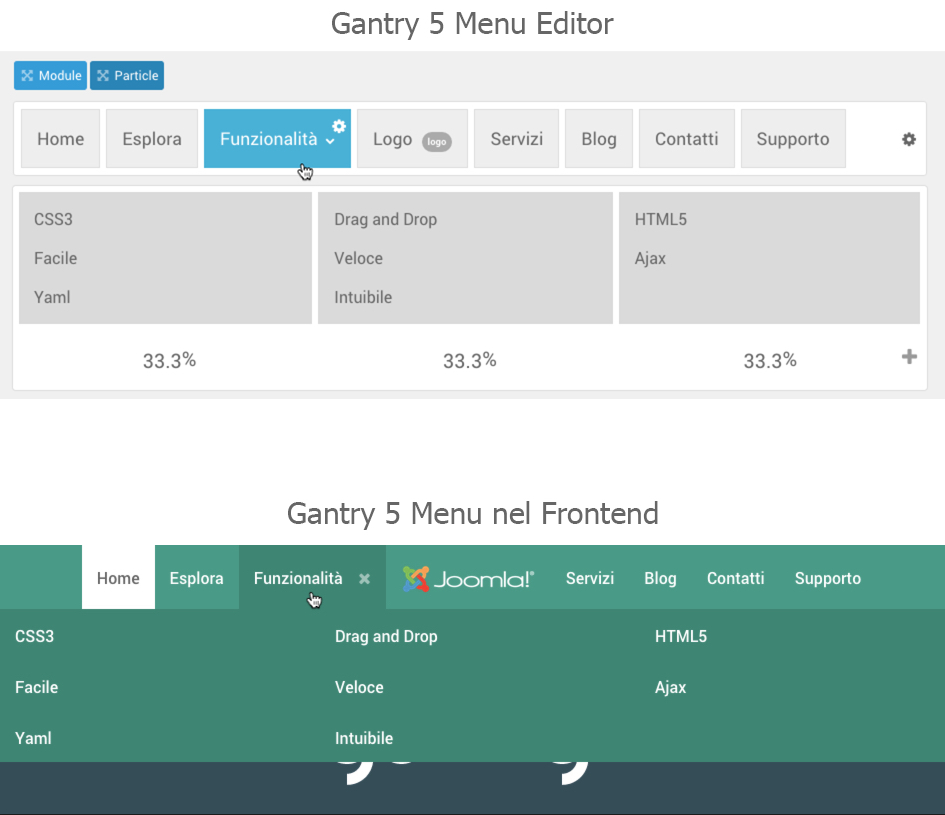Select the Esplora item in the menu editor
Screen dimensions: 945x815
[x=152, y=139]
